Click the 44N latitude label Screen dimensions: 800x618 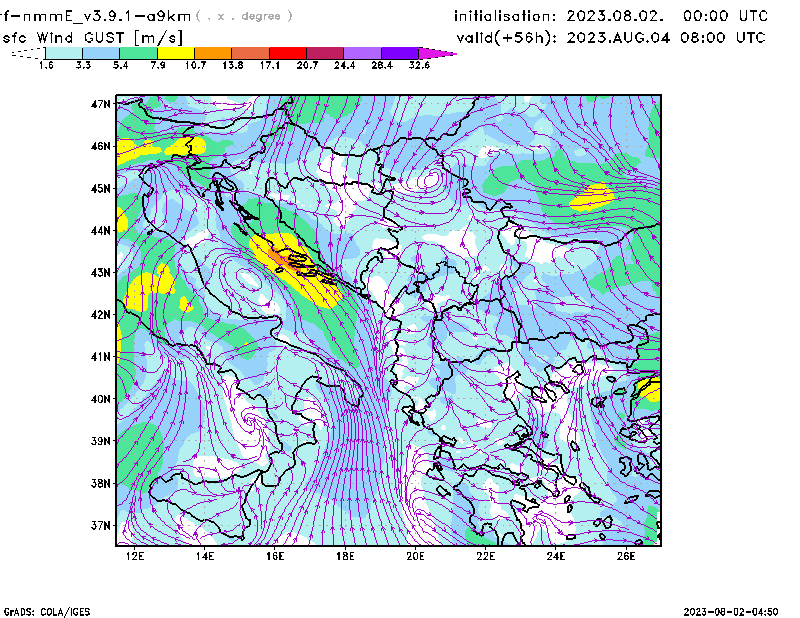[x=101, y=231]
